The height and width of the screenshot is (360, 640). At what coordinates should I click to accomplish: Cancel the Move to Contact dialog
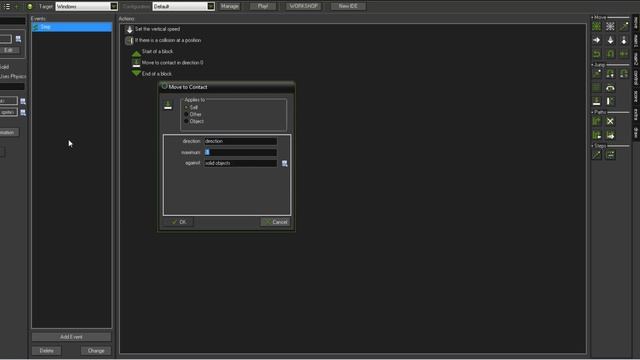click(x=276, y=222)
